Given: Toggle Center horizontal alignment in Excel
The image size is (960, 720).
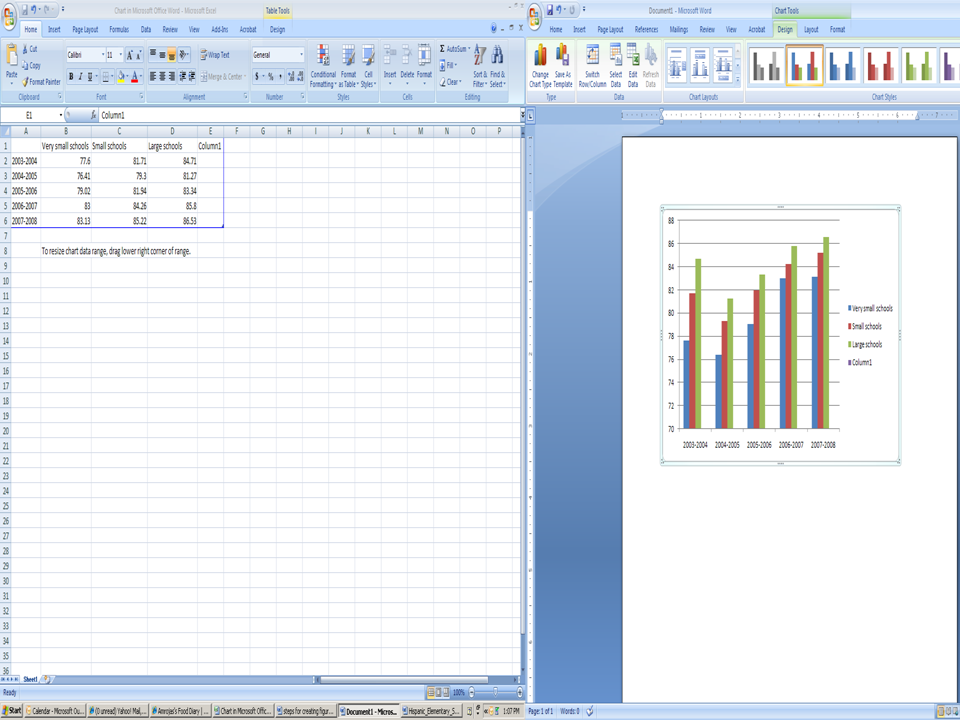Looking at the screenshot, I should point(162,77).
